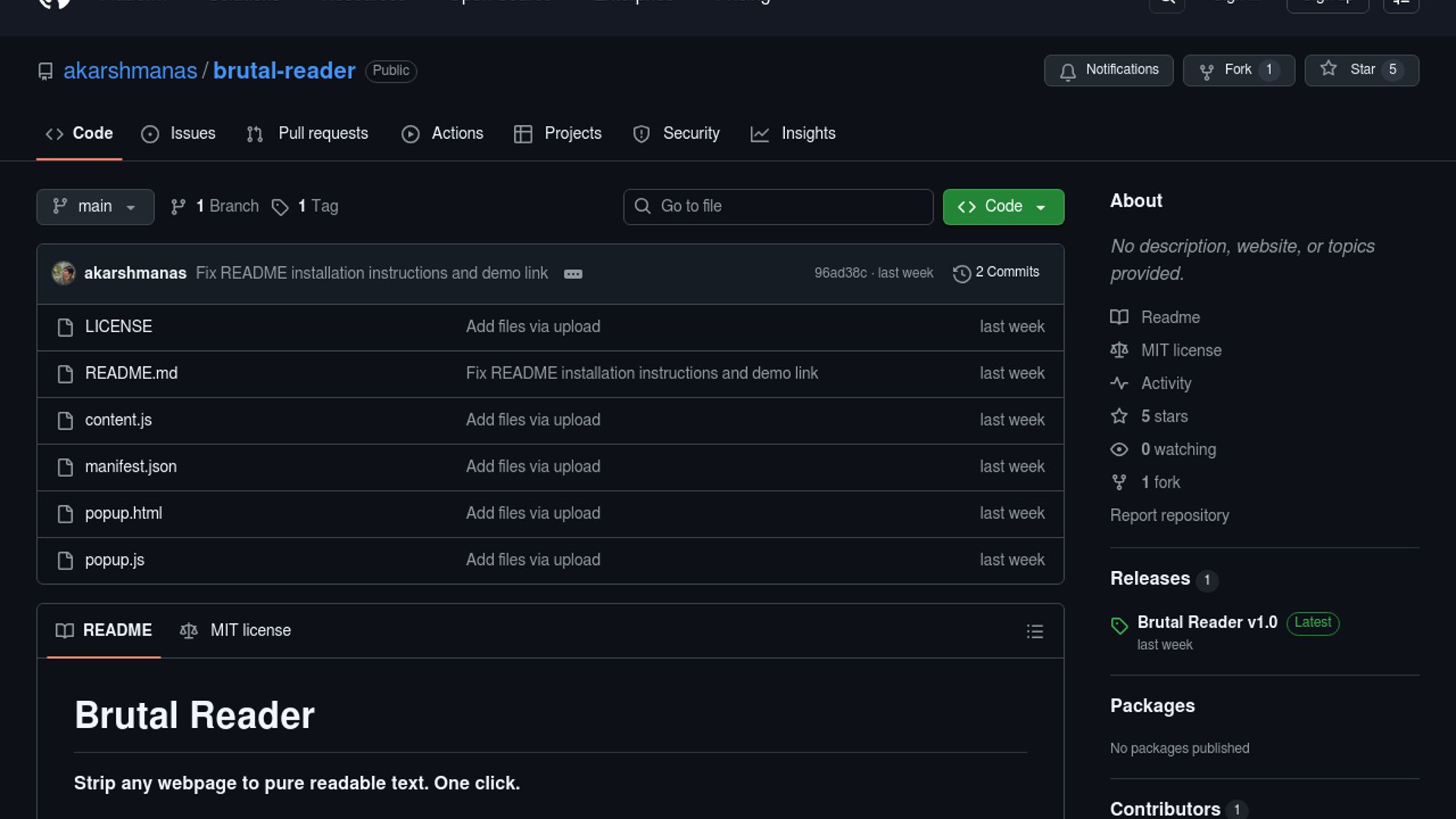Click the Notifications bell button
Screen dimensions: 1456x819
1108,70
